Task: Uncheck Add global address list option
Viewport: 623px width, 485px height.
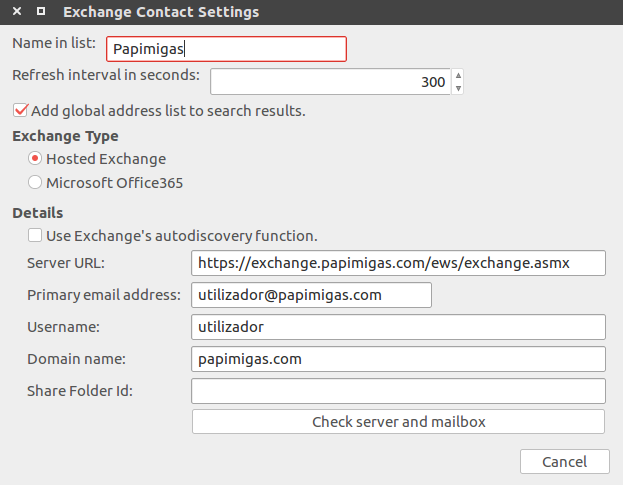Action: [x=20, y=111]
